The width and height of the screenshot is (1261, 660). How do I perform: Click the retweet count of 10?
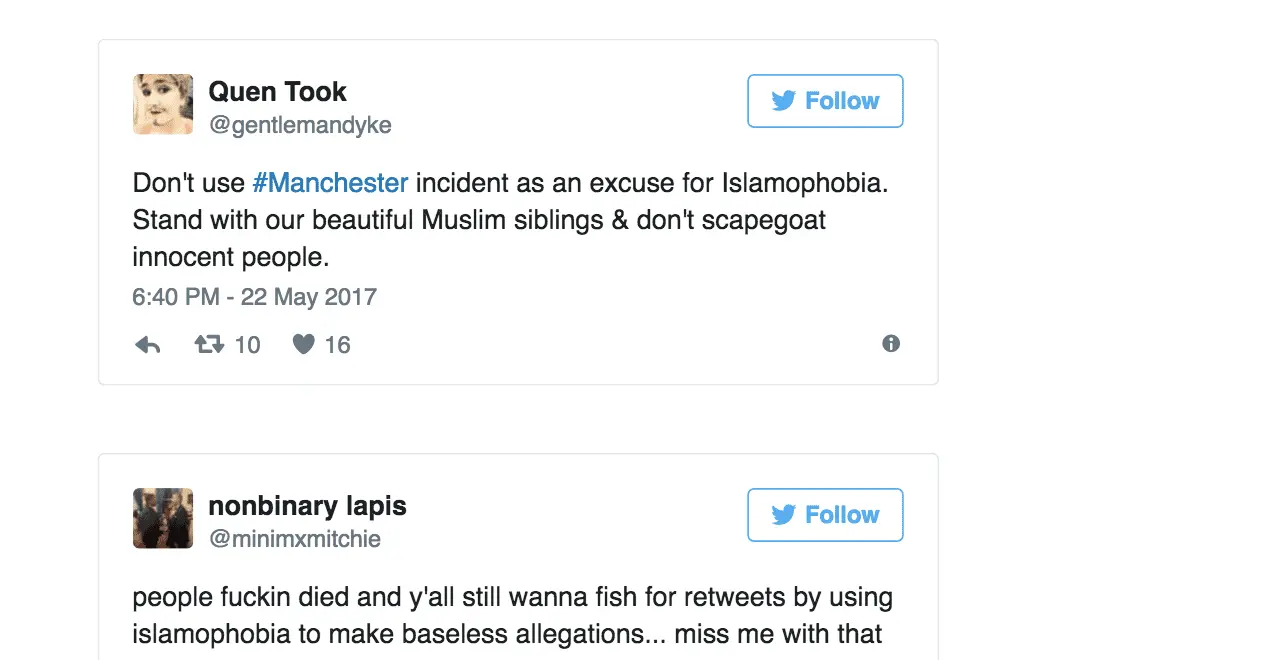click(247, 345)
